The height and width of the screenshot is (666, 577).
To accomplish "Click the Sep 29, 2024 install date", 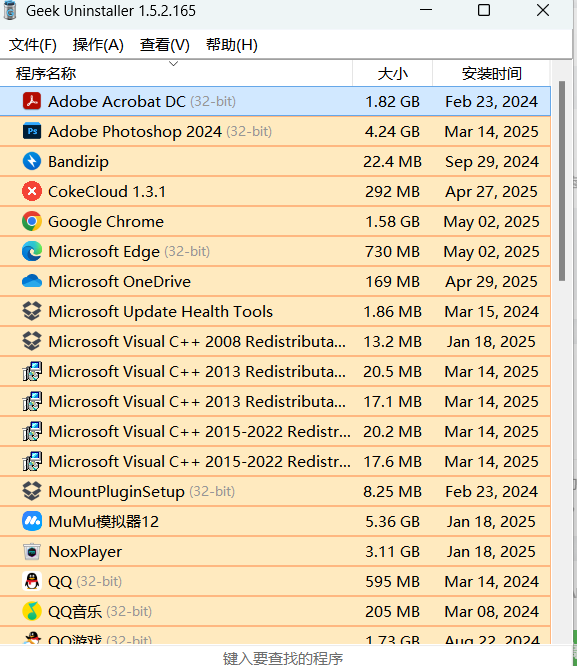I will [x=492, y=161].
